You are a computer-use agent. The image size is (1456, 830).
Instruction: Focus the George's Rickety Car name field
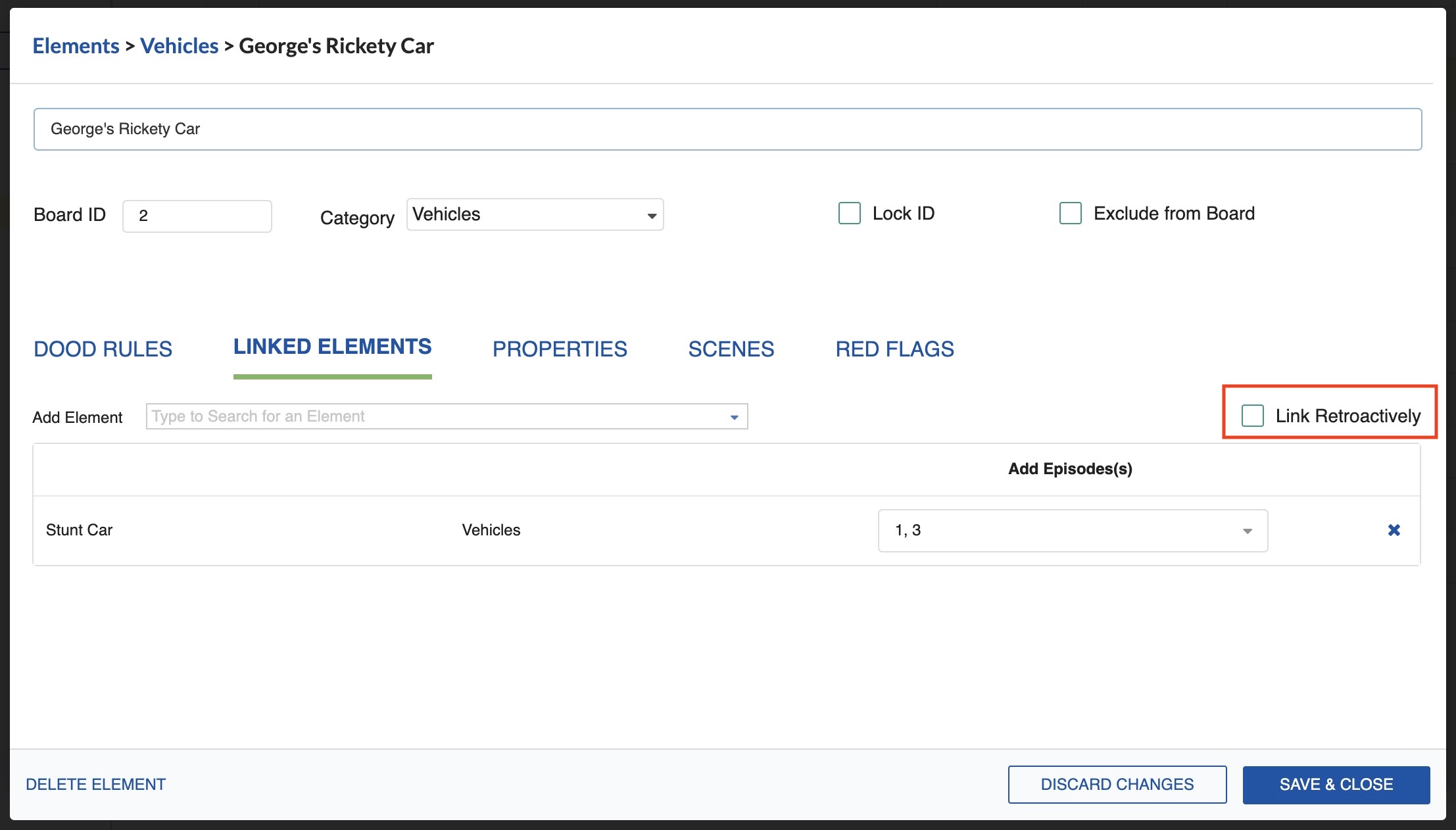(x=727, y=130)
